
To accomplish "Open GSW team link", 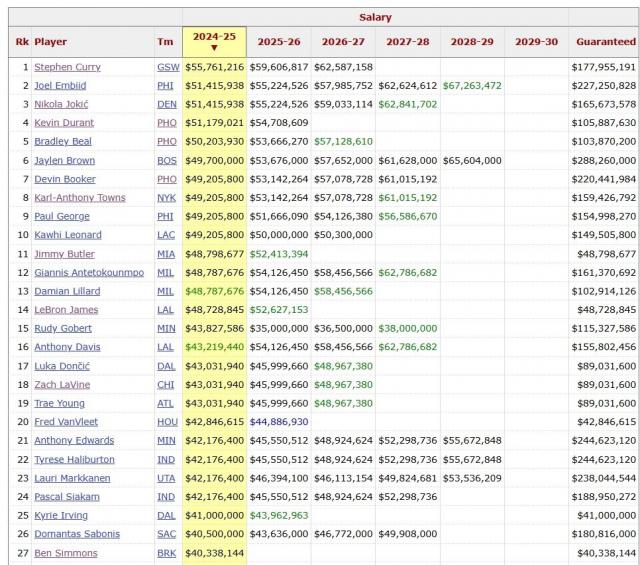I will pyautogui.click(x=167, y=67).
